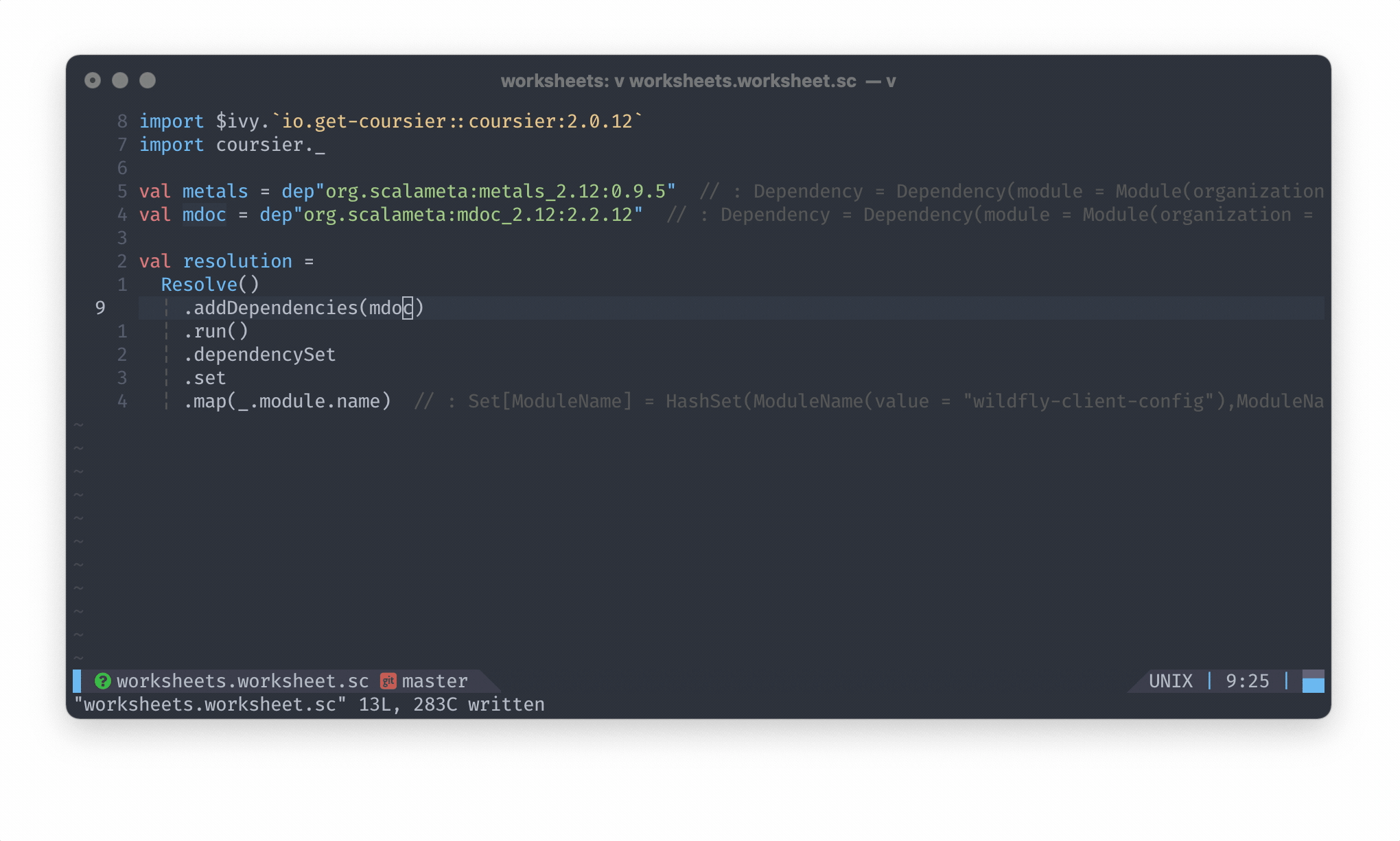
Task: Click the green question-mark file status icon
Action: pyautogui.click(x=103, y=680)
